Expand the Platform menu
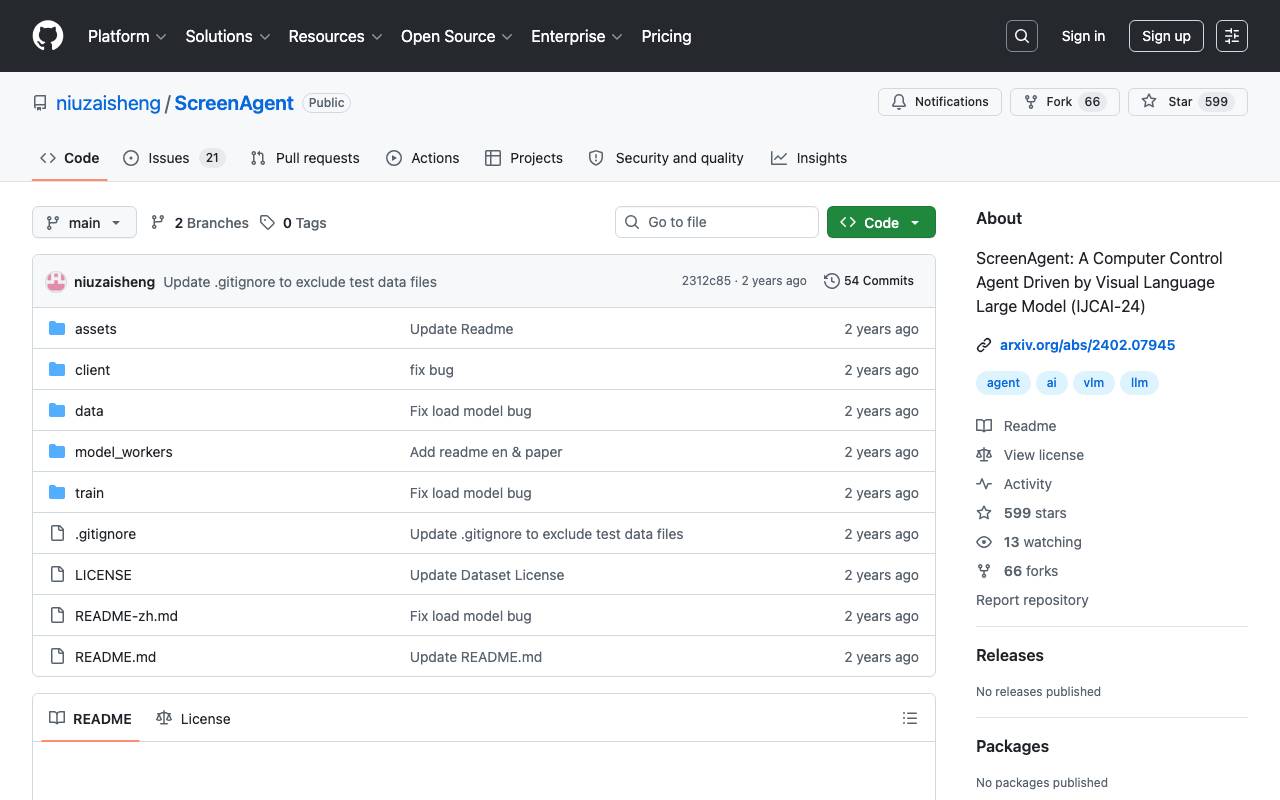 tap(127, 36)
